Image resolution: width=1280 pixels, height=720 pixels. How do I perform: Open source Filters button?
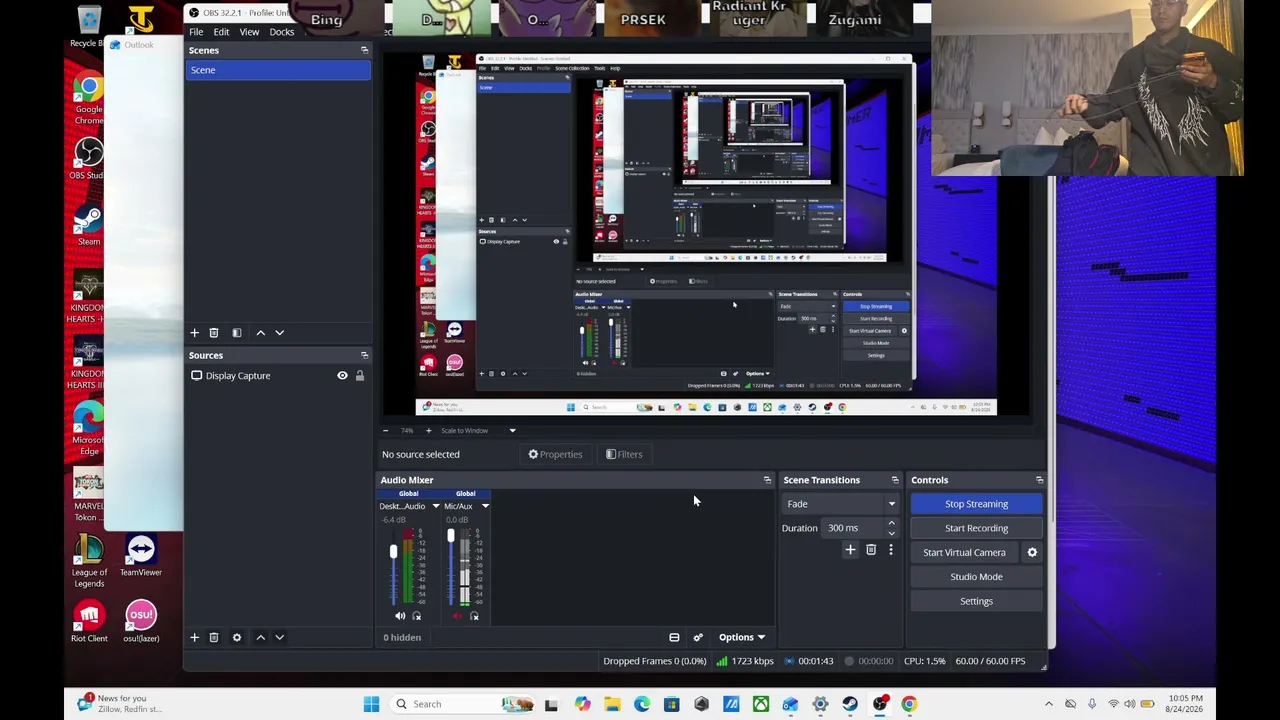(624, 454)
